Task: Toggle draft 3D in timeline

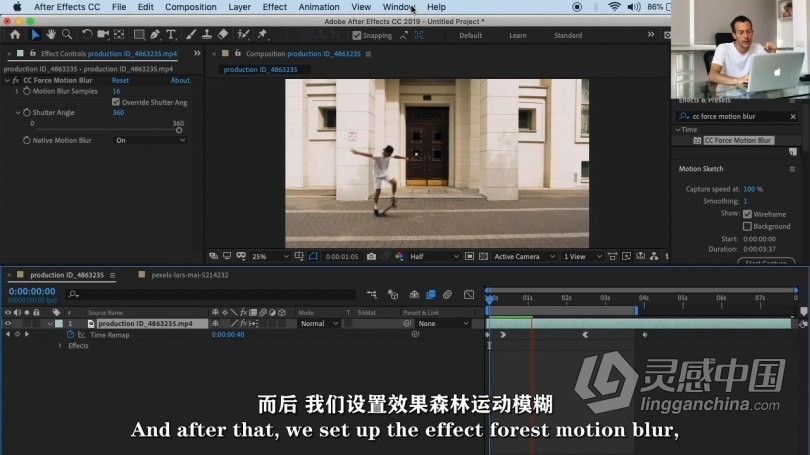Action: (393, 294)
